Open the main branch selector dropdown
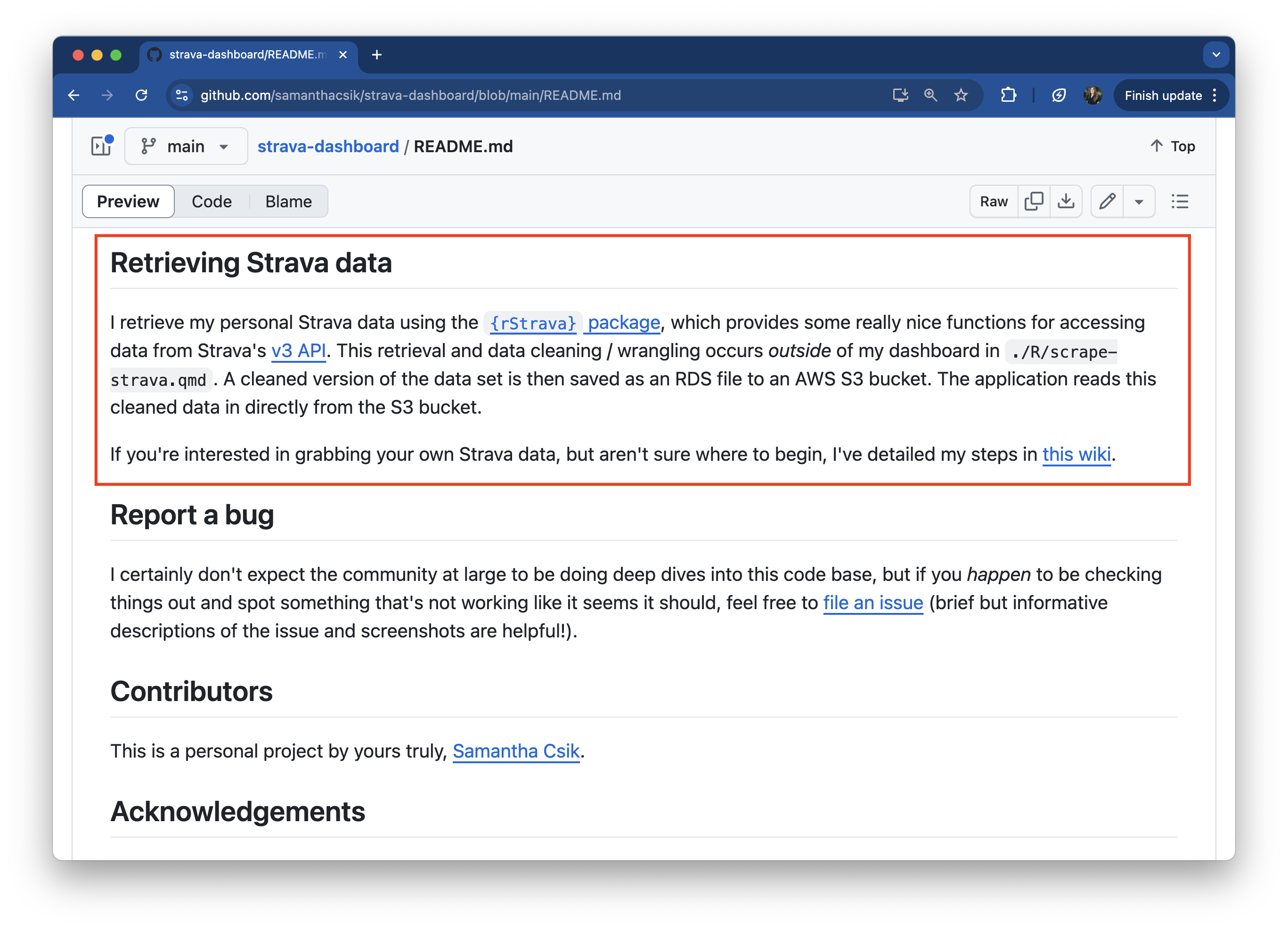 (x=186, y=147)
